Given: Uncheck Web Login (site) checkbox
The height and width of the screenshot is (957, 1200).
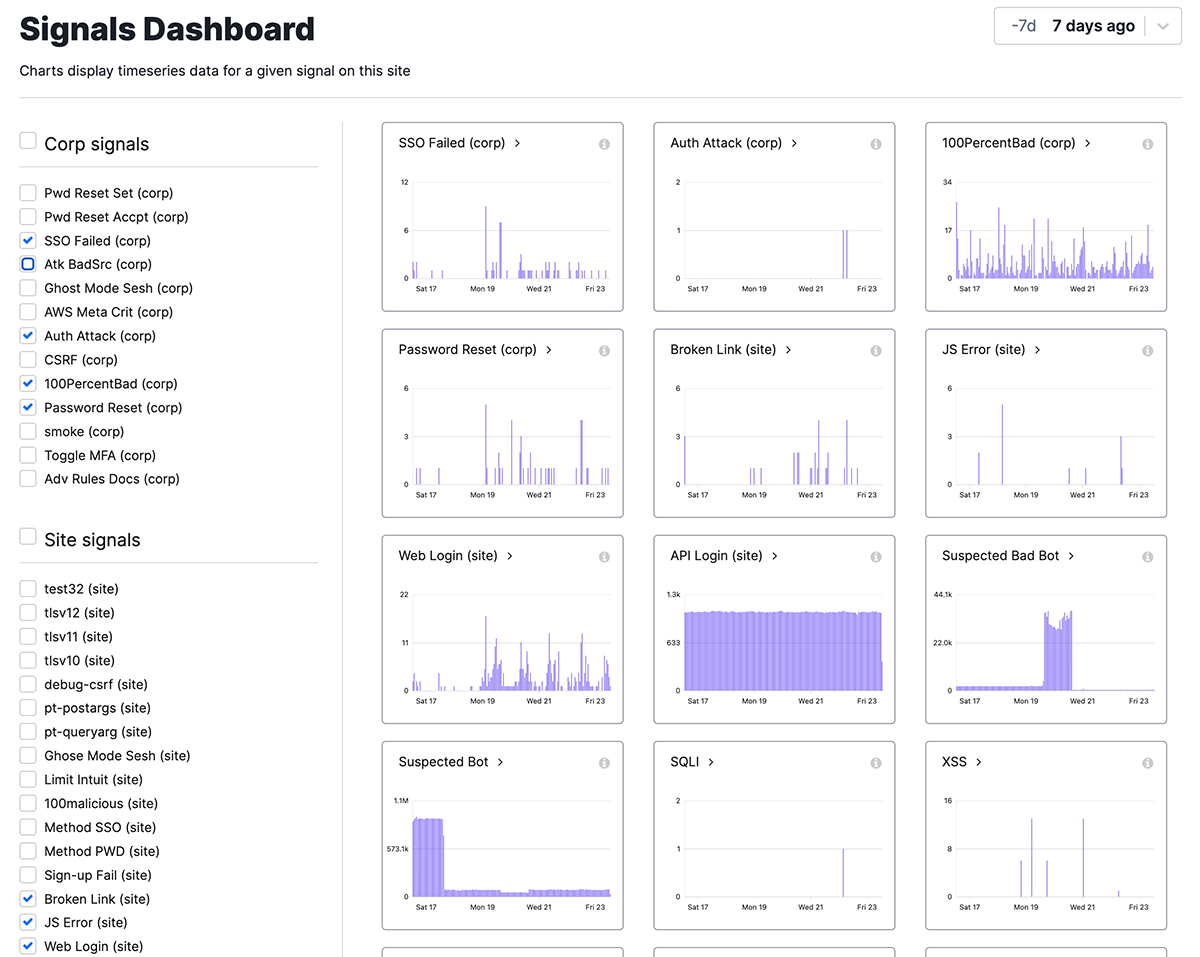Looking at the screenshot, I should (x=28, y=946).
